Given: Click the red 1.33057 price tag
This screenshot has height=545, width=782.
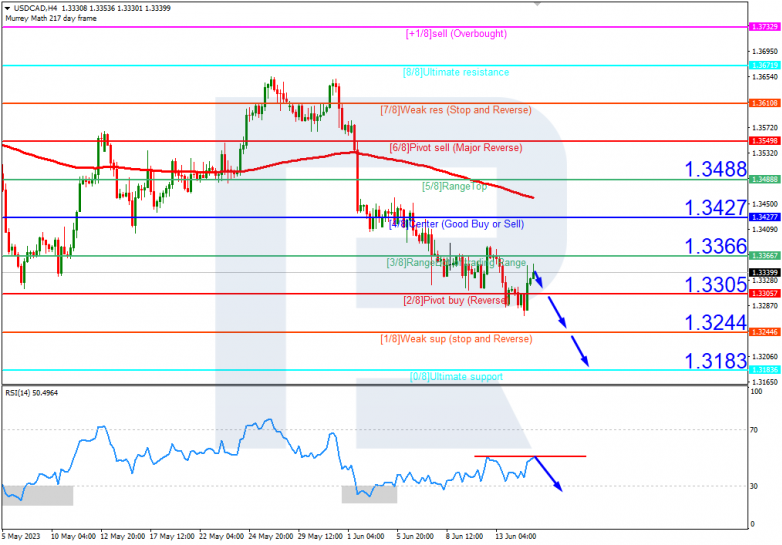Looking at the screenshot, I should (765, 294).
